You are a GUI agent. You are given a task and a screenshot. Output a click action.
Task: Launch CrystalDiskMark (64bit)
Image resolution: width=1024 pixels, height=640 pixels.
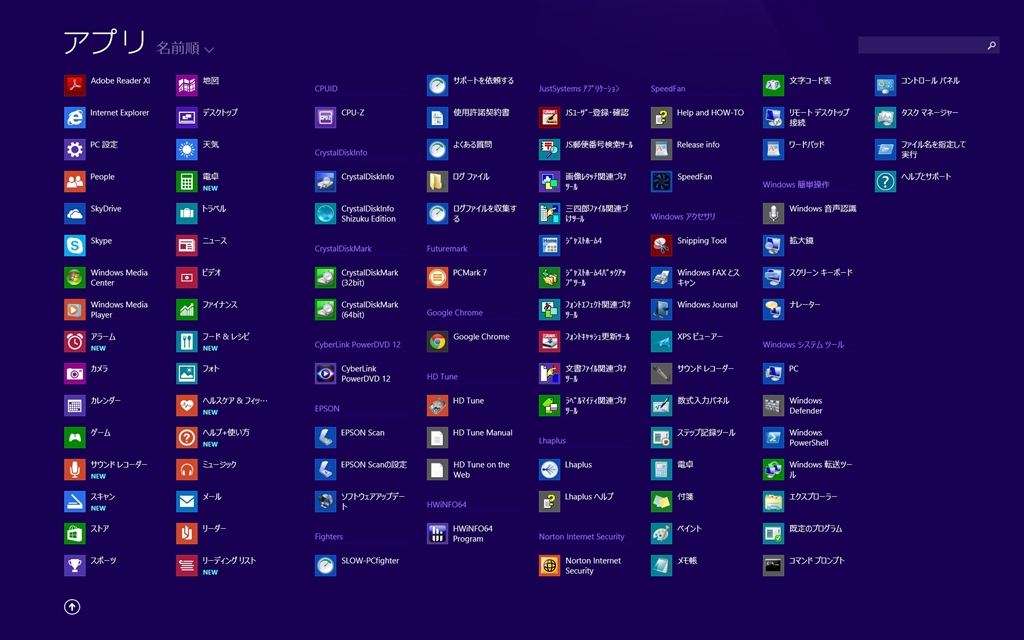click(x=357, y=310)
